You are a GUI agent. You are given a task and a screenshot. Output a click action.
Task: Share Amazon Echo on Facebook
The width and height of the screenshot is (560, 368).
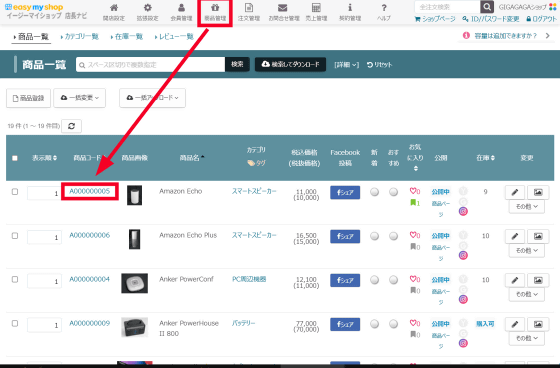pos(345,193)
